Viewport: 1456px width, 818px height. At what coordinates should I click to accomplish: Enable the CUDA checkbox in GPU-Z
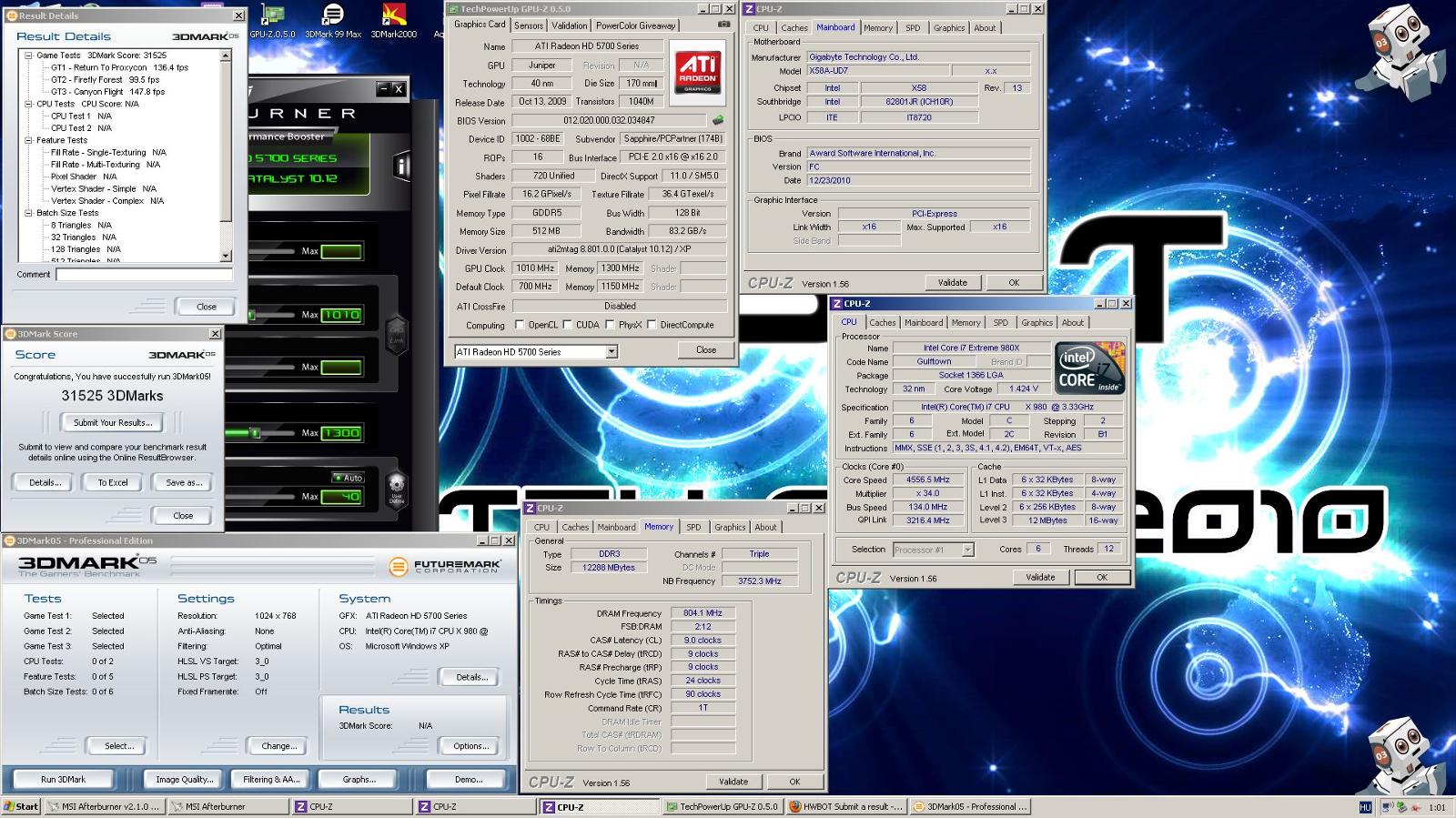(x=567, y=325)
